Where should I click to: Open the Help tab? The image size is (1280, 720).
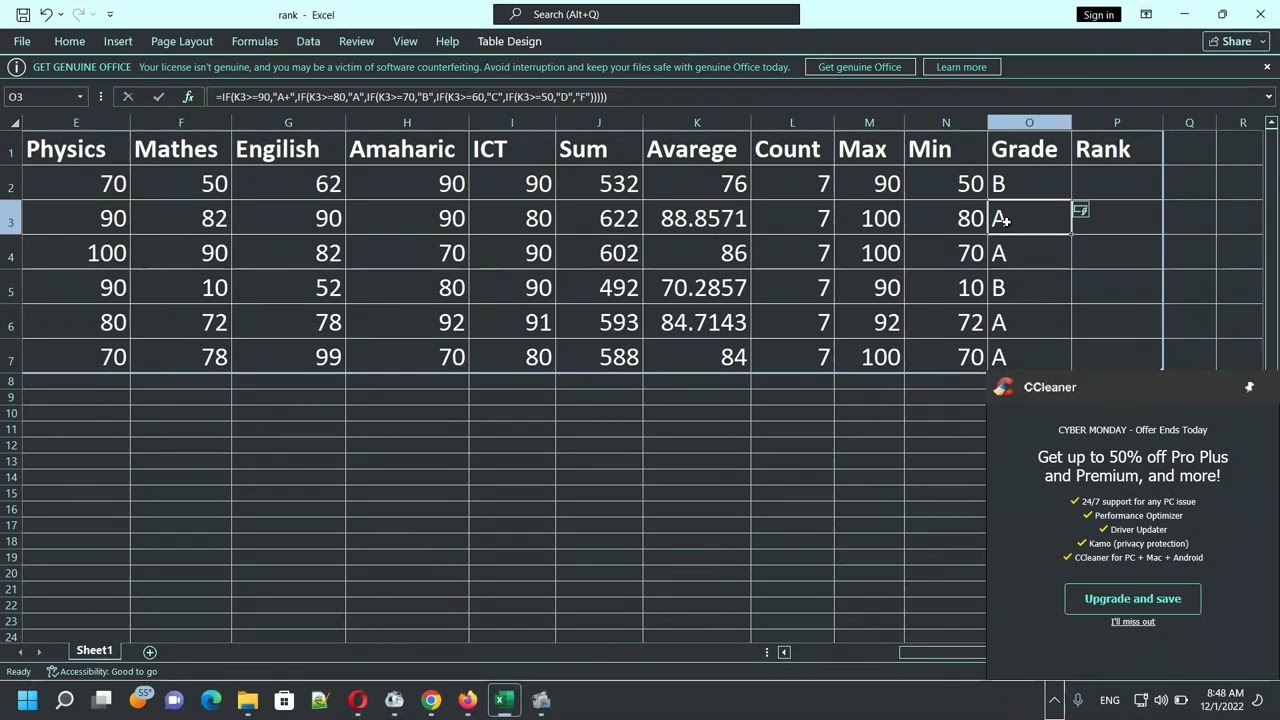447,41
